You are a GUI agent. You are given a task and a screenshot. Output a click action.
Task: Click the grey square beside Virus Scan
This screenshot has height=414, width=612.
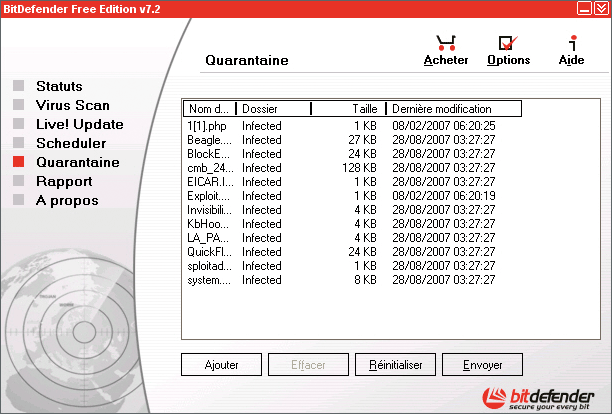coord(18,105)
